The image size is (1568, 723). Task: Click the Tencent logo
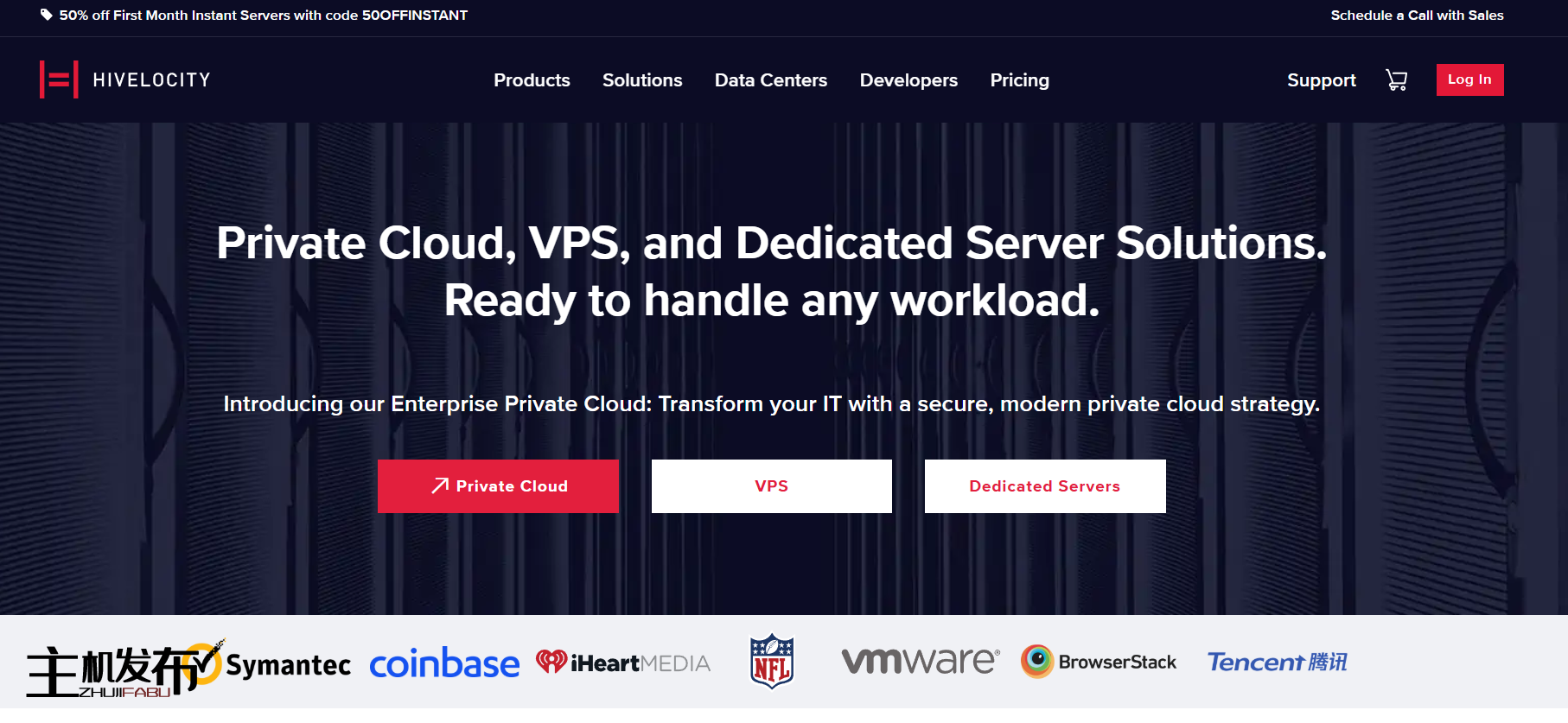pyautogui.click(x=1277, y=662)
